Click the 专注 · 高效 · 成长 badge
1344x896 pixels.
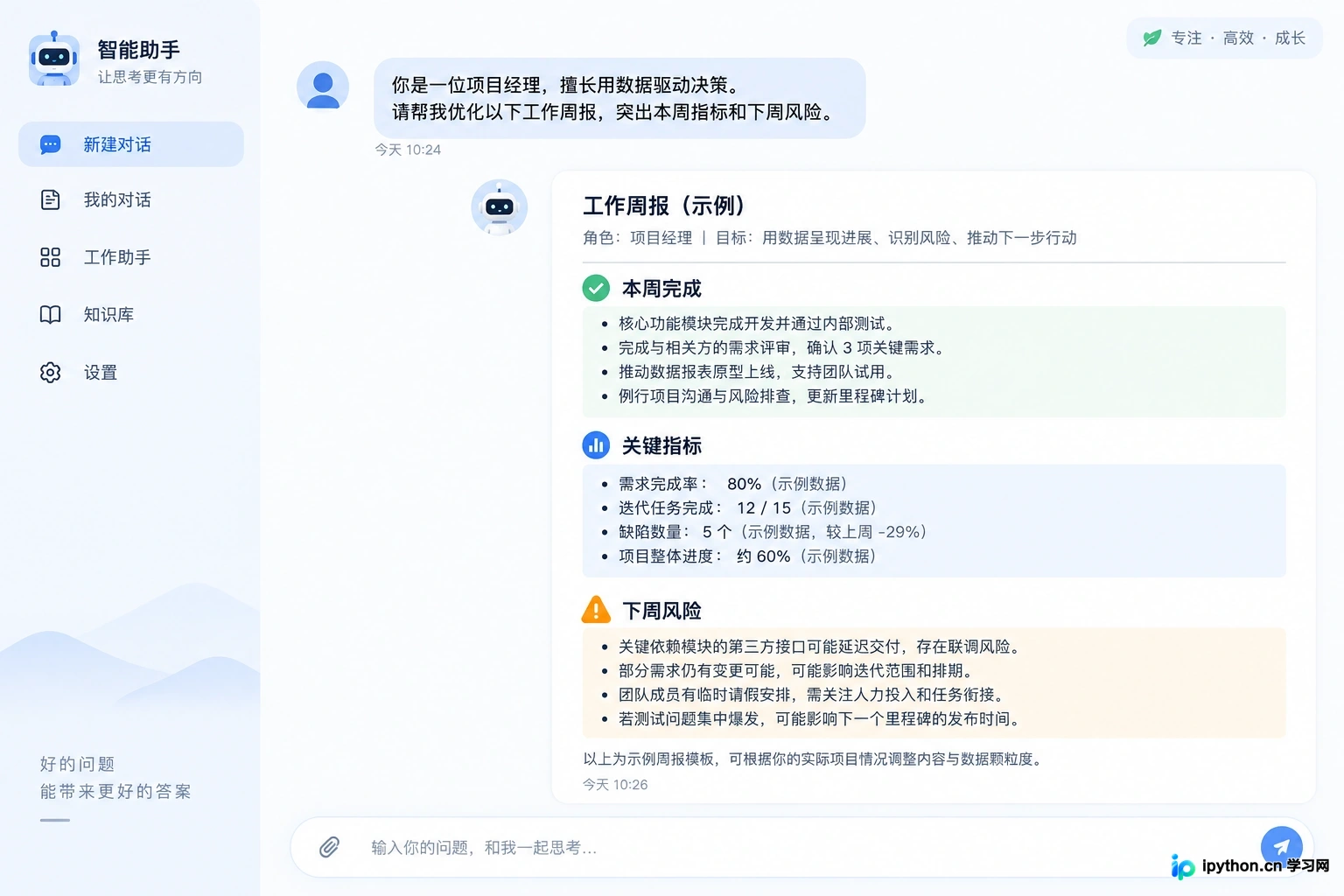(1224, 38)
